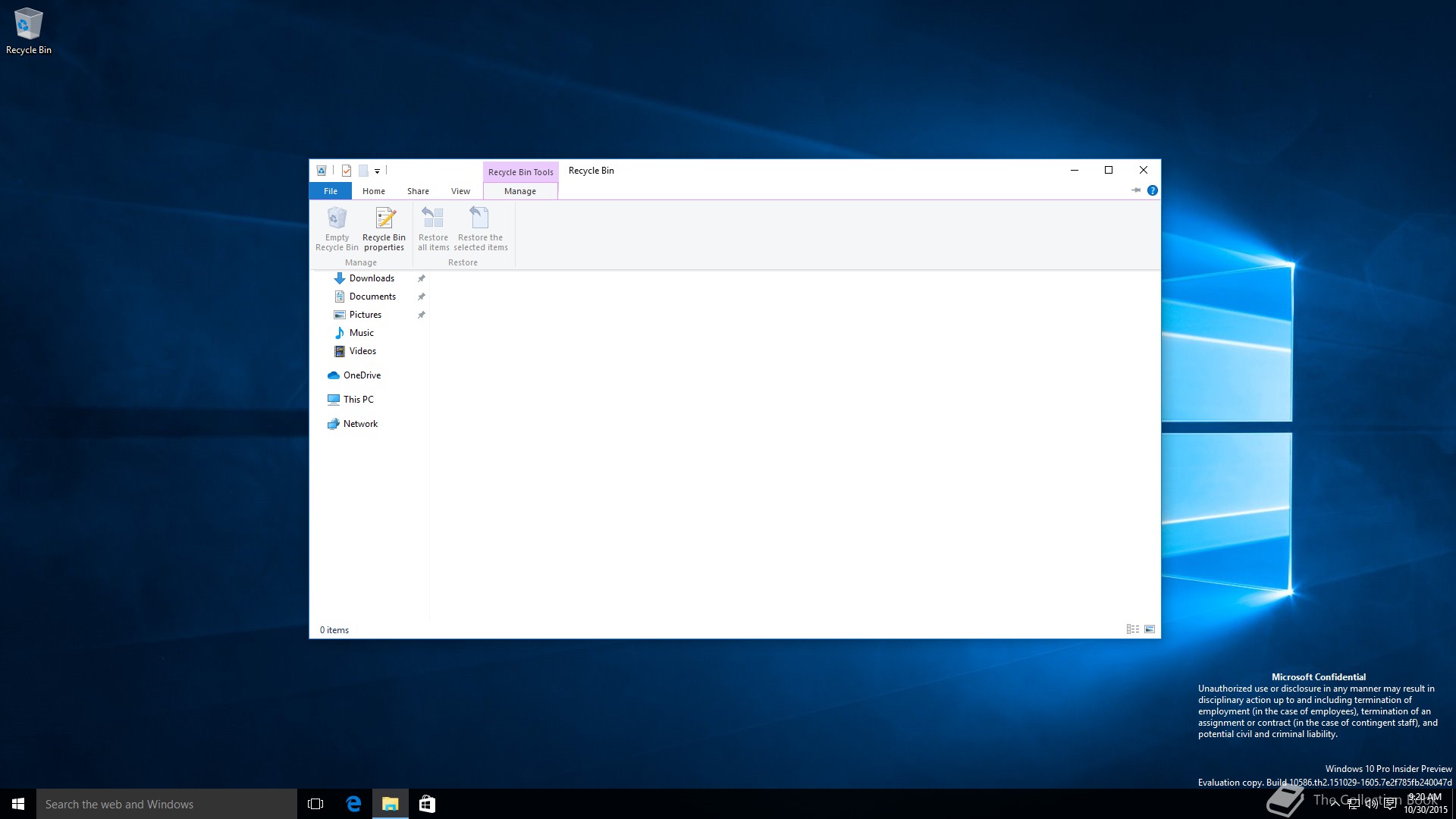Click Empty Recycle Bin in ribbon

[337, 229]
